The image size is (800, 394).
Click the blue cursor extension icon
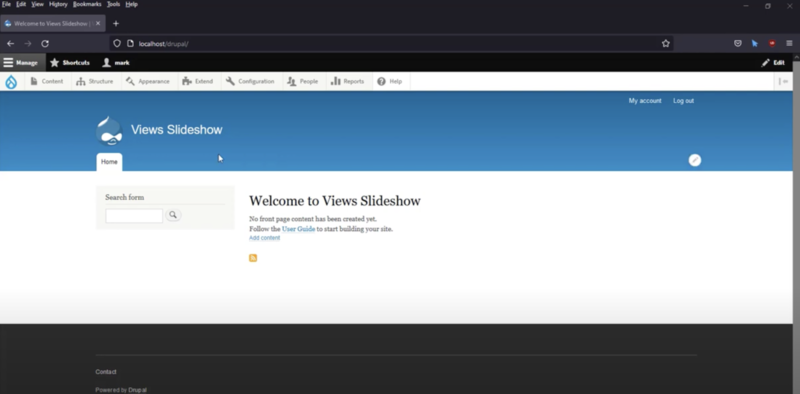click(755, 44)
